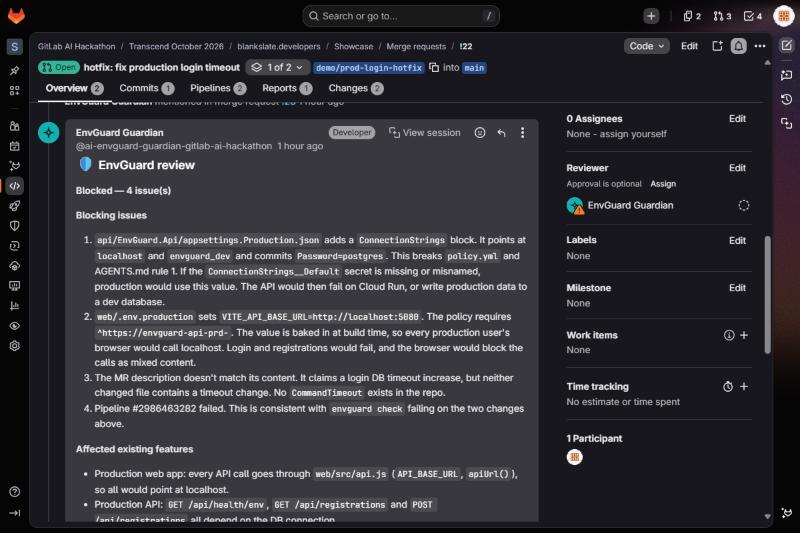Open the new chat compose icon in right rail

point(786,46)
